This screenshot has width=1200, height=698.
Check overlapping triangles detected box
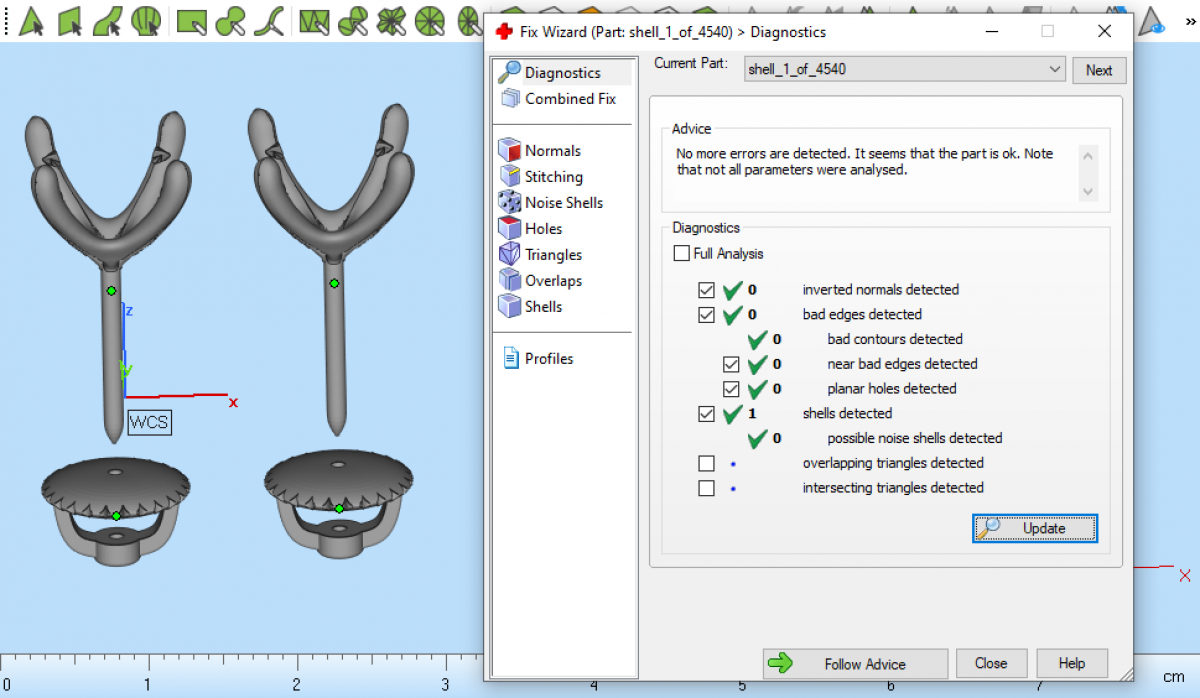click(x=707, y=463)
